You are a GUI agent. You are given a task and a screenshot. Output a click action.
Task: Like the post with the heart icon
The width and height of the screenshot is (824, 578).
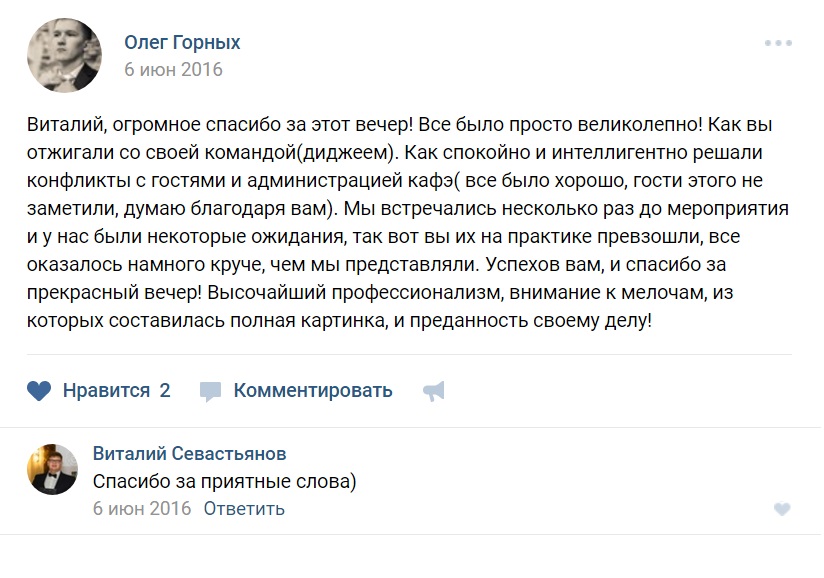[39, 391]
